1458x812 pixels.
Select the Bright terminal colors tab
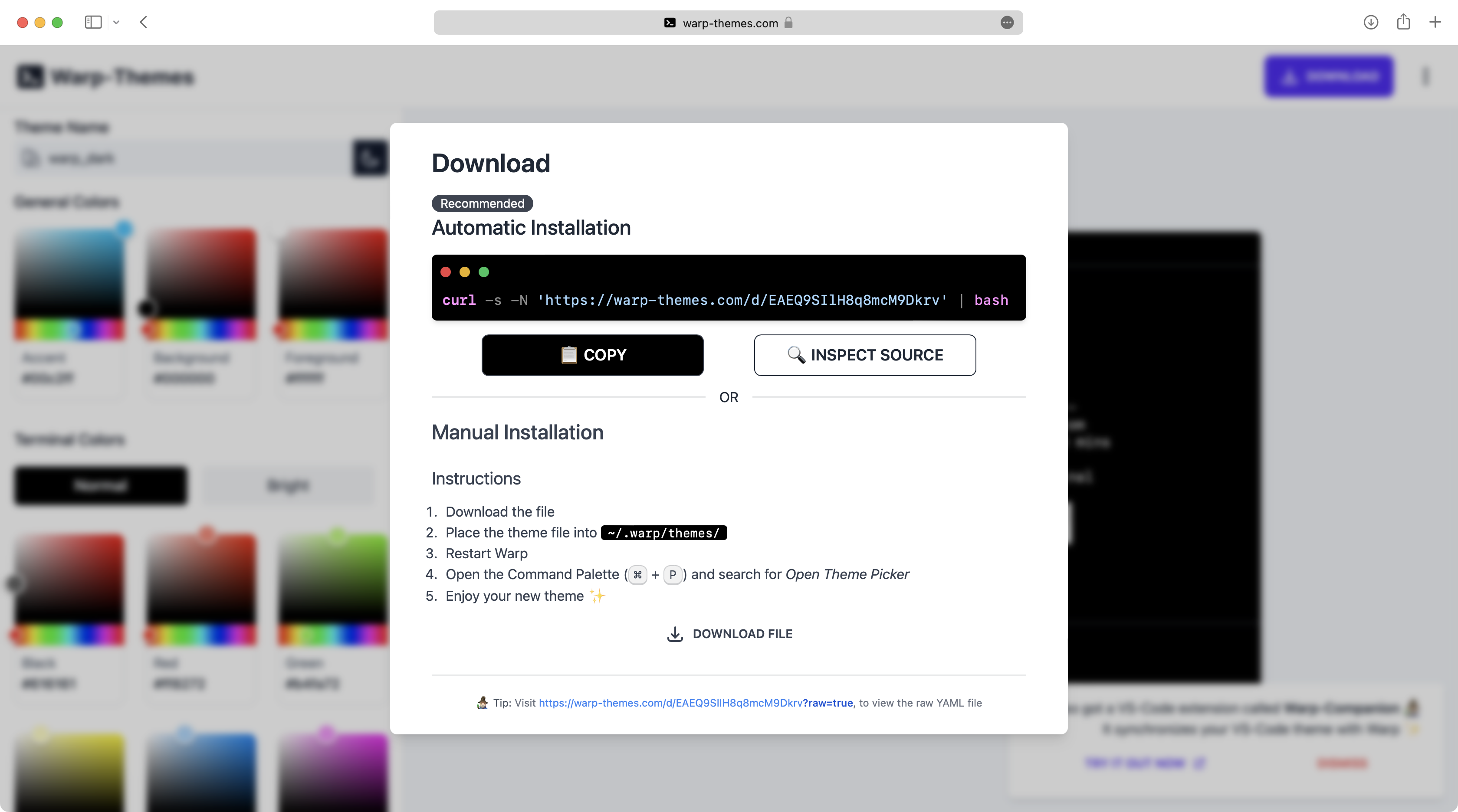point(288,485)
